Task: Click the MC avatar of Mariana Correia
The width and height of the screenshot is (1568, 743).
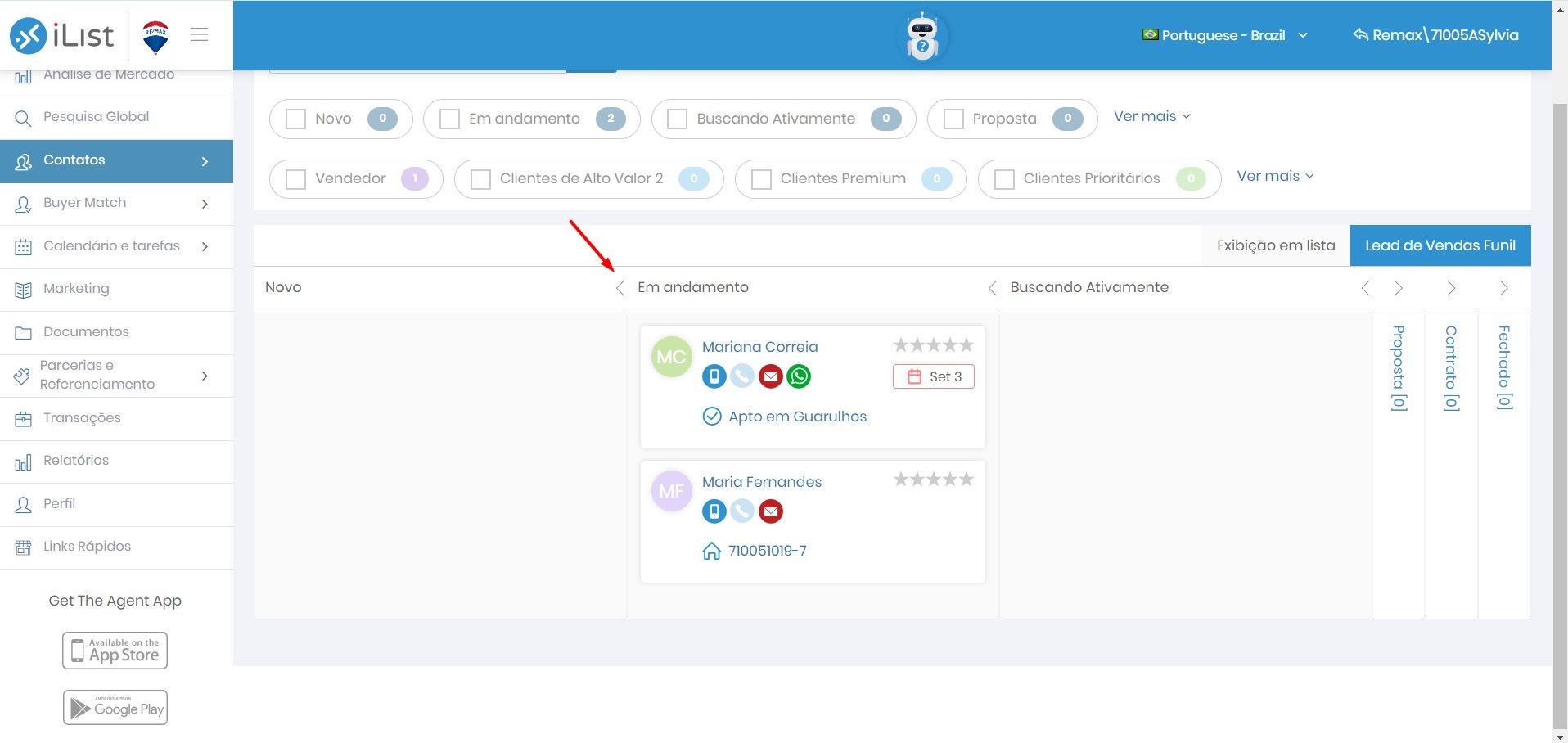Action: pyautogui.click(x=672, y=357)
